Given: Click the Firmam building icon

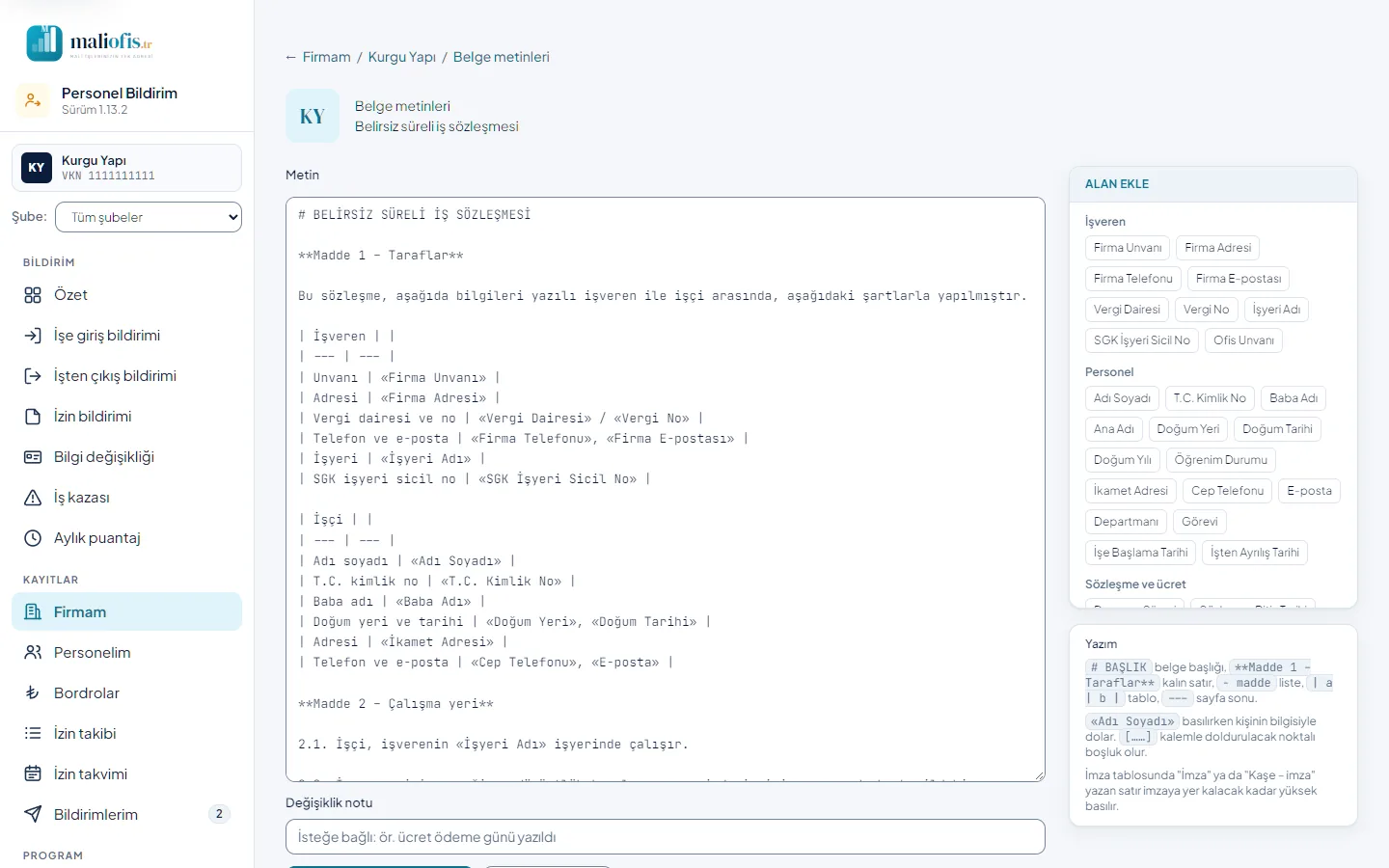Looking at the screenshot, I should [33, 612].
